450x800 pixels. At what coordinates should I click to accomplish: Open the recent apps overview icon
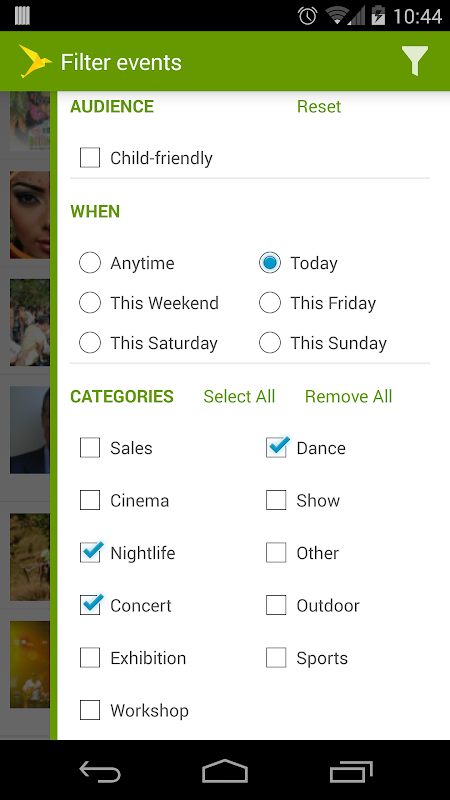pos(351,771)
